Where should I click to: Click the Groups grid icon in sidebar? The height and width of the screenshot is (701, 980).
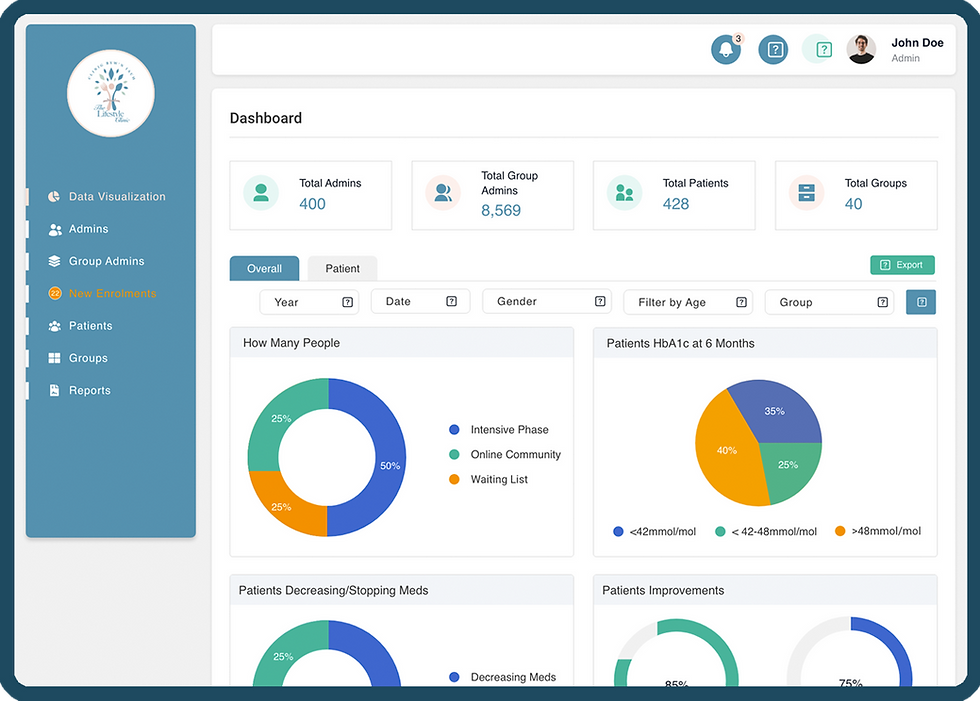[54, 358]
